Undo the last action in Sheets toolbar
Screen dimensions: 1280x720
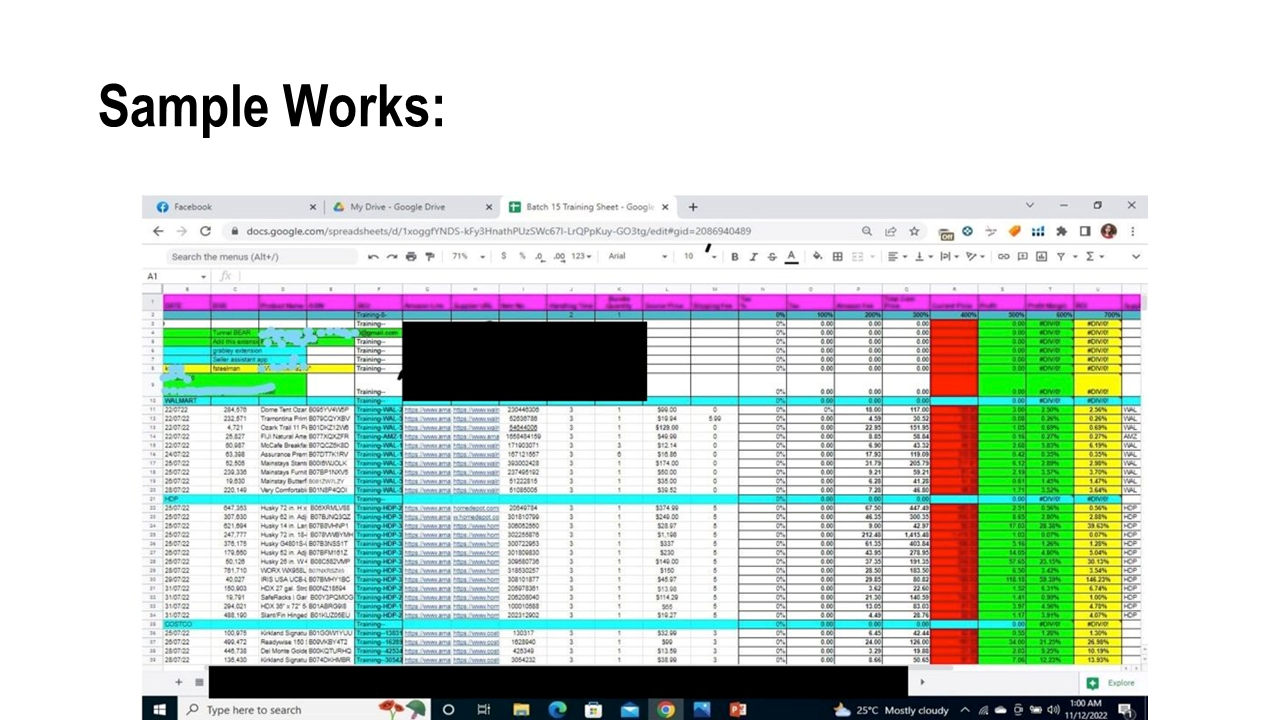point(374,257)
